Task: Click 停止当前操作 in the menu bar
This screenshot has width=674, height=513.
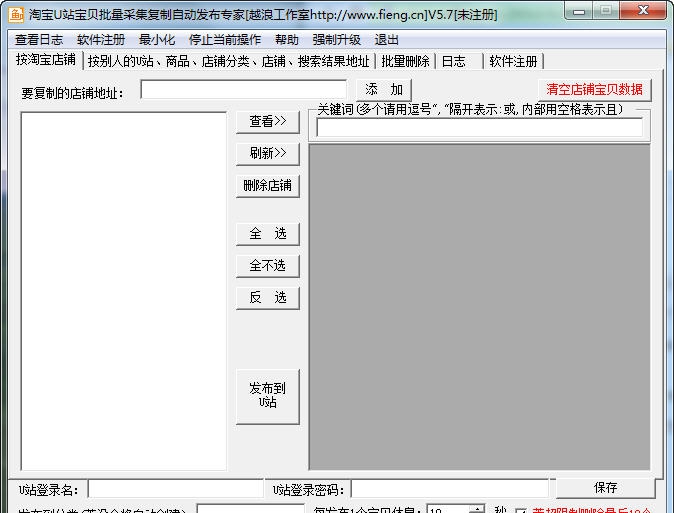Action: (225, 40)
